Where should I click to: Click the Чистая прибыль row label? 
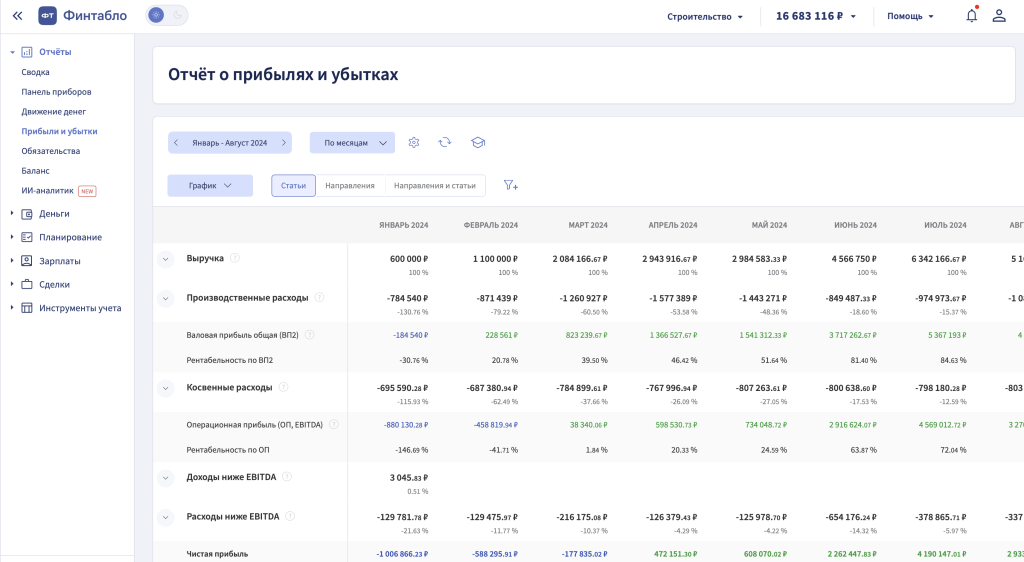(x=217, y=554)
